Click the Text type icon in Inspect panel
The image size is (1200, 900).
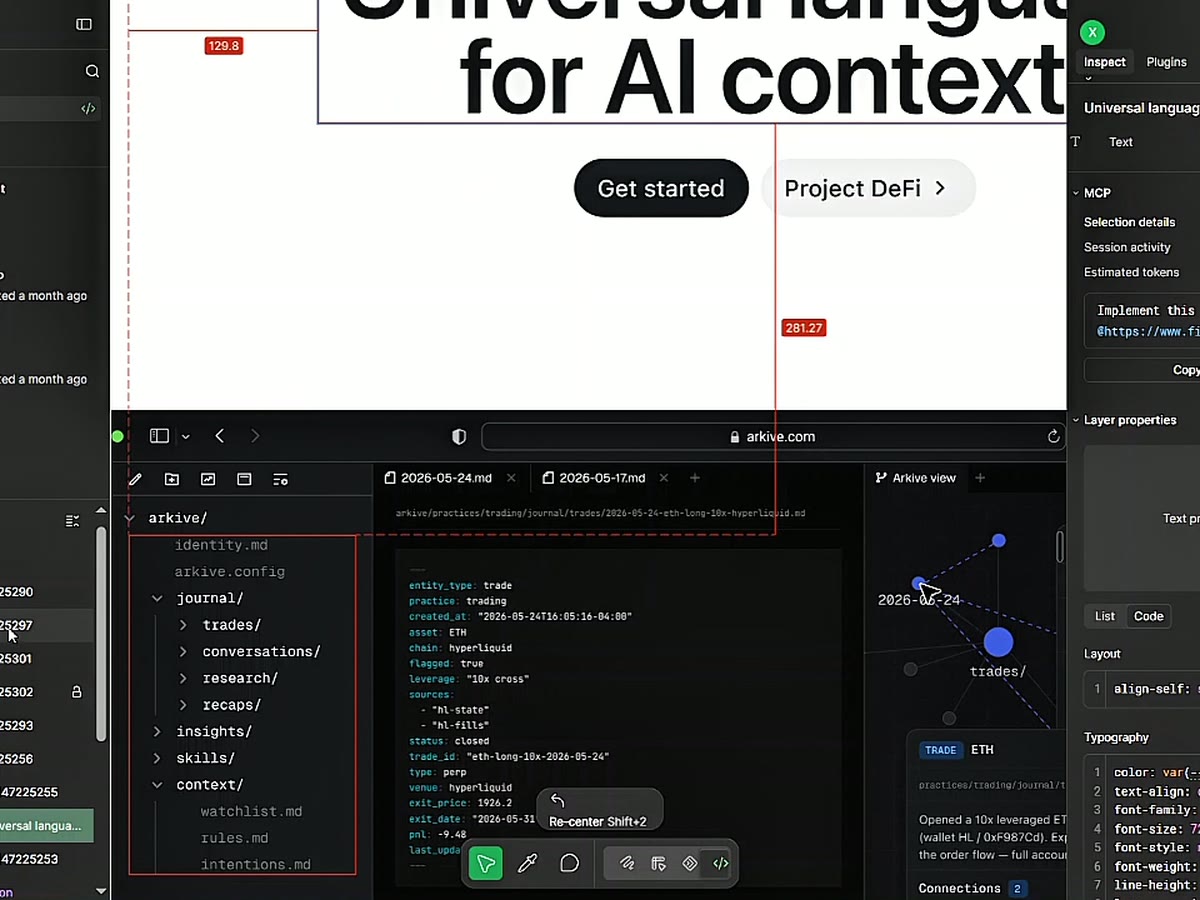point(1076,142)
